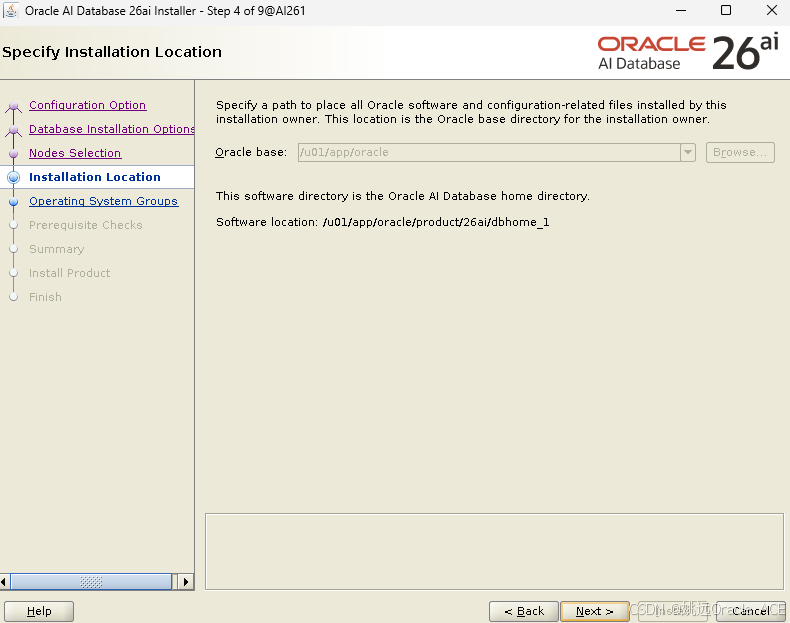Select the Installation Location step
The height and width of the screenshot is (623, 790).
(x=94, y=177)
